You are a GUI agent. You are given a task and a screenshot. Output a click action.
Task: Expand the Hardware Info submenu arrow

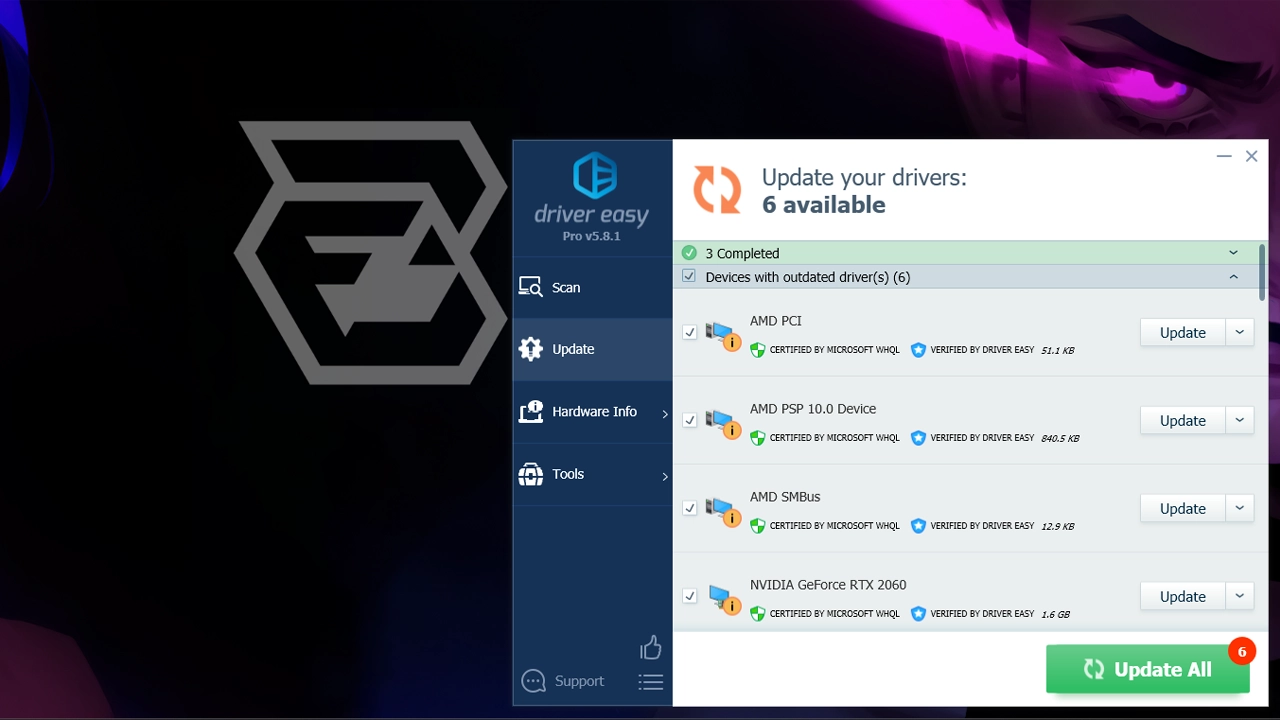(665, 414)
